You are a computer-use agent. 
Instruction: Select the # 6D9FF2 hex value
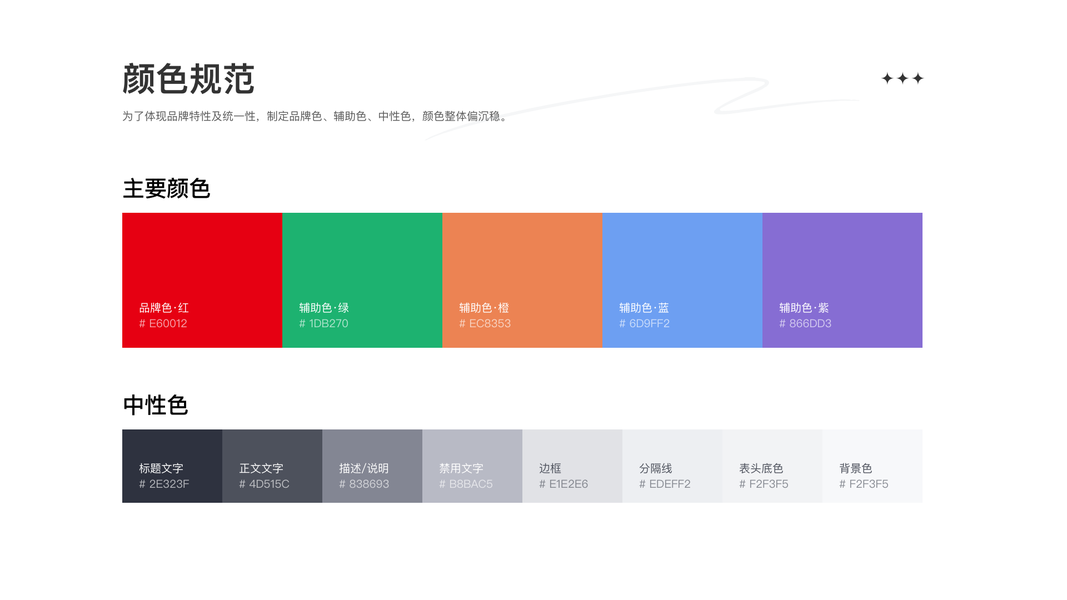coord(644,323)
